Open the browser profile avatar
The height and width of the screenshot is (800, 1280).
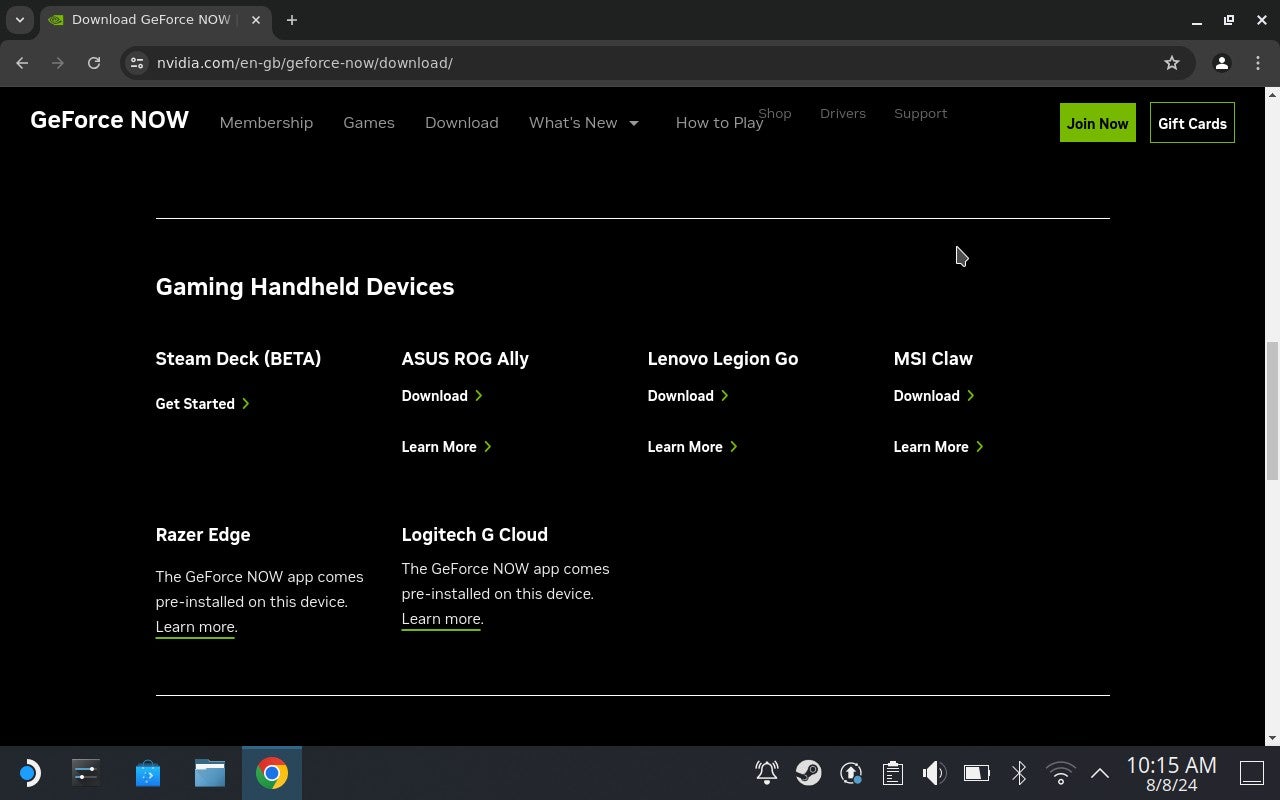pos(1221,62)
